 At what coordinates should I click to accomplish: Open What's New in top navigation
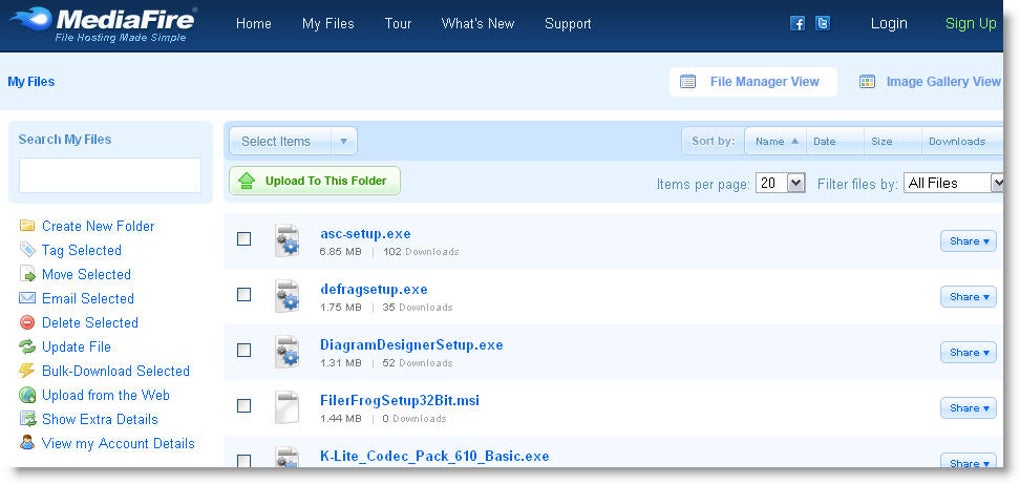click(477, 24)
